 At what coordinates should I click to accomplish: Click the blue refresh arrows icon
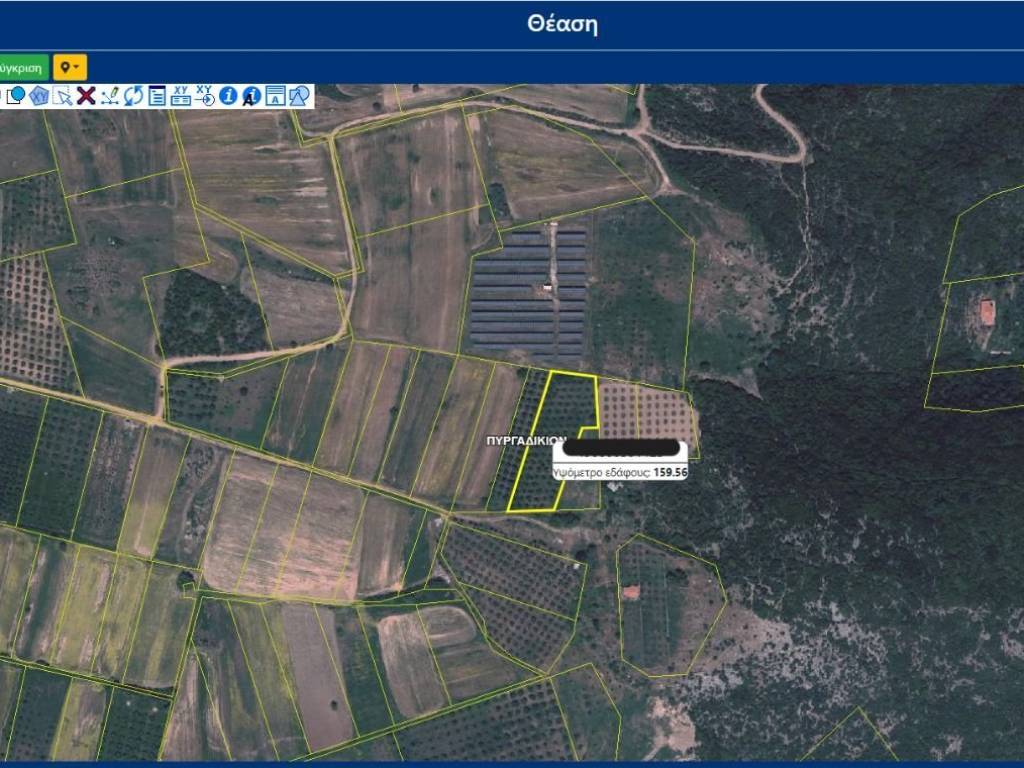[133, 97]
